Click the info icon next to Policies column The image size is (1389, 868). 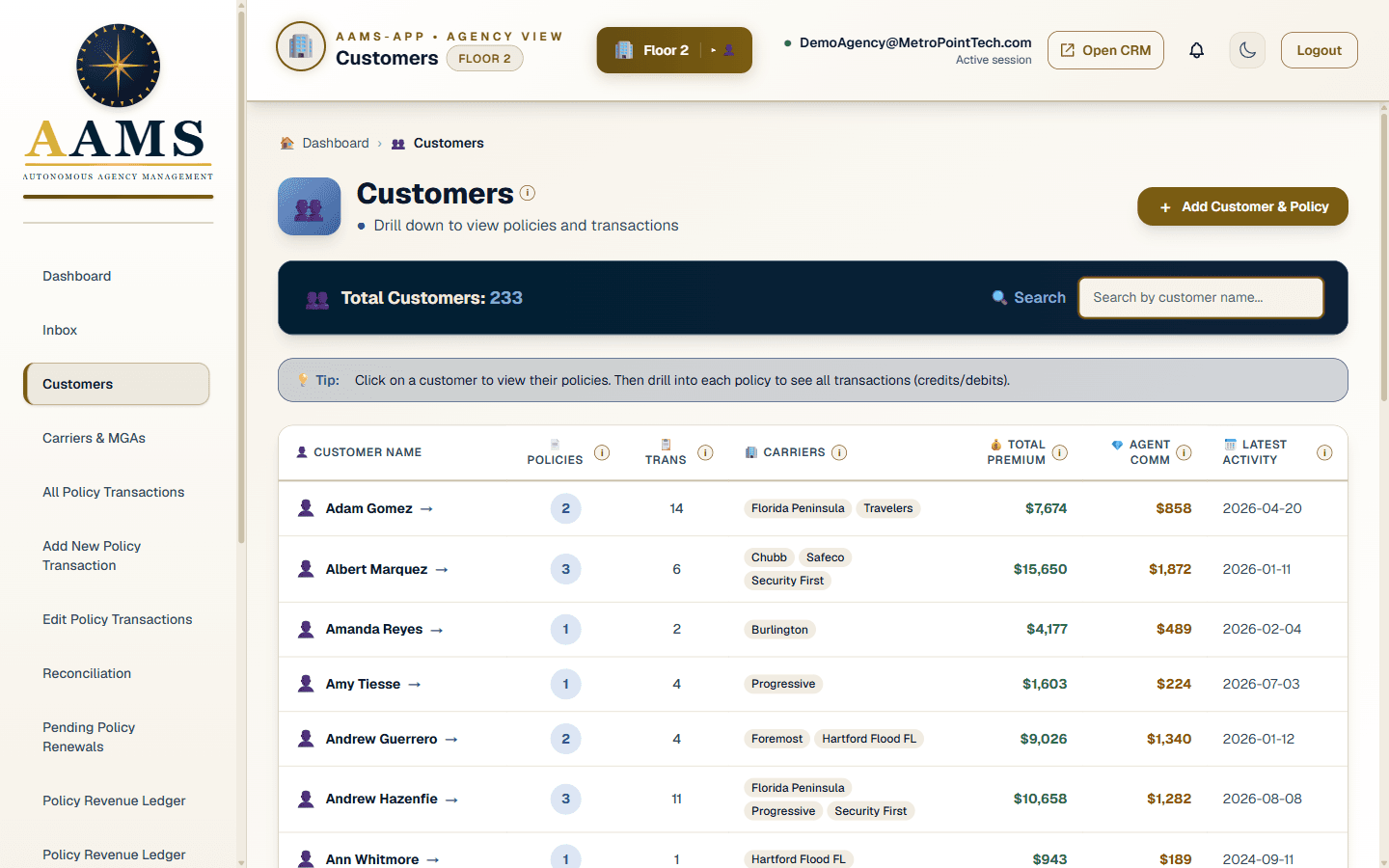pyautogui.click(x=602, y=452)
